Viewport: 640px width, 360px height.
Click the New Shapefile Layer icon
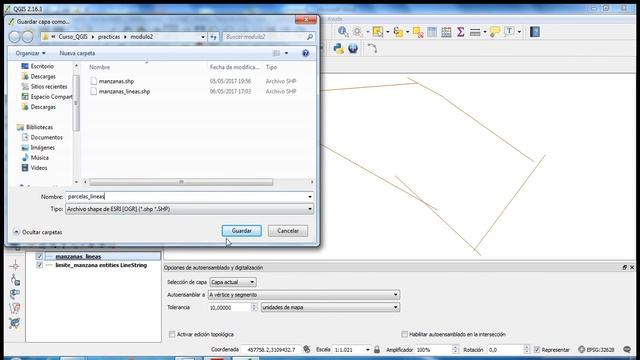(x=15, y=308)
